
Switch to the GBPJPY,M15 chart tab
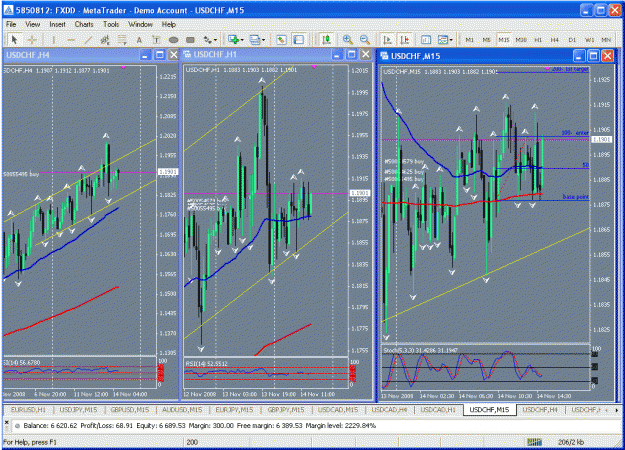(286, 410)
